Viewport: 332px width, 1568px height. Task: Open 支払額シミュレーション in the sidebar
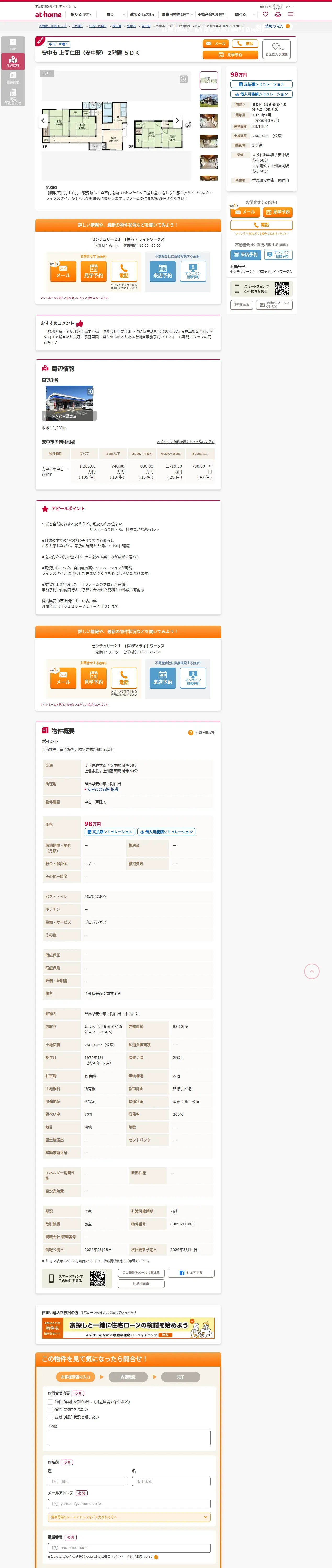tap(261, 84)
